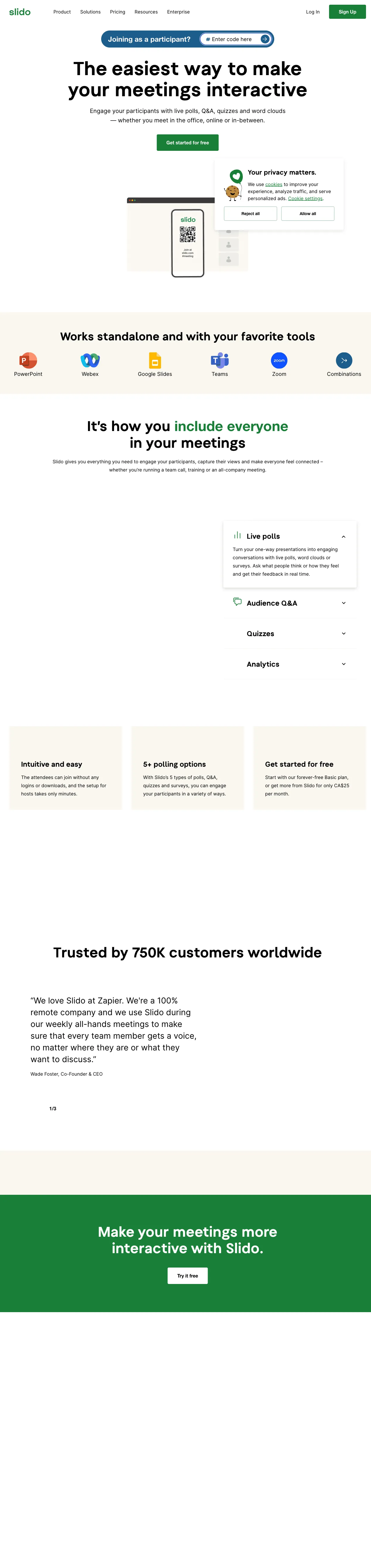Viewport: 371px width, 1568px height.
Task: Open the PowerPoint integration icon
Action: point(28,360)
